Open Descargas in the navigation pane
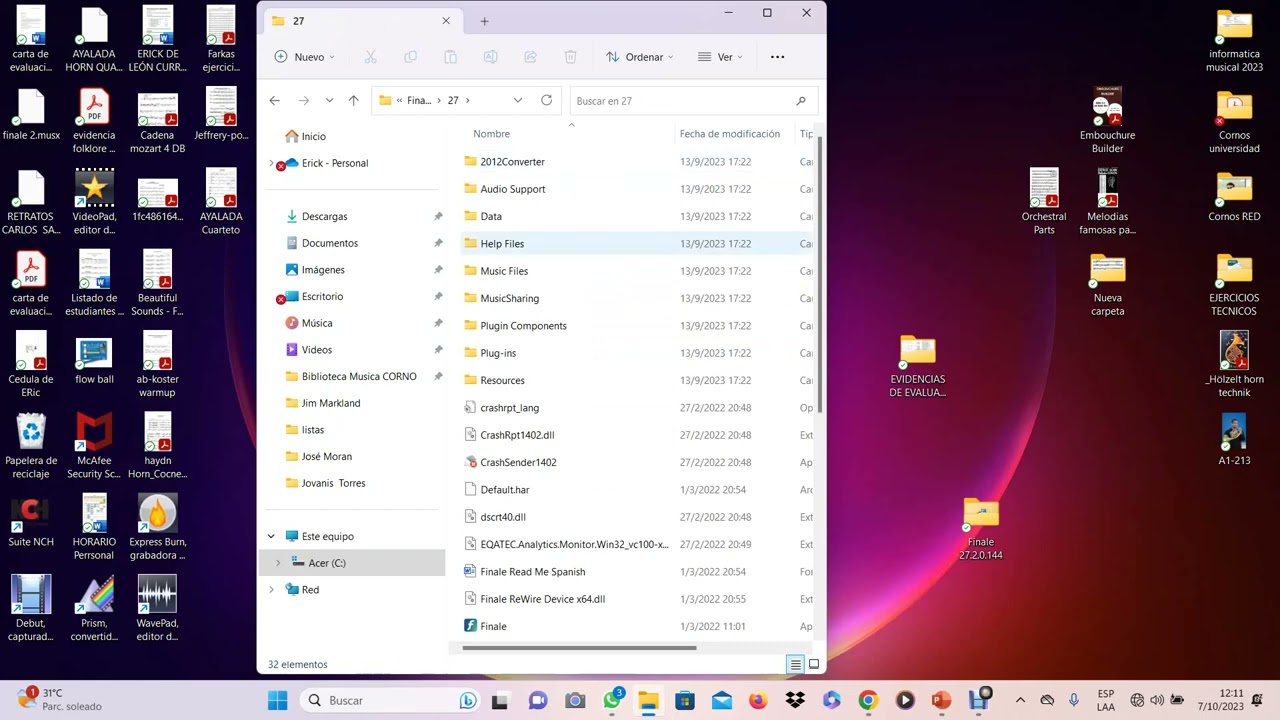The height and width of the screenshot is (720, 1280). pyautogui.click(x=324, y=216)
